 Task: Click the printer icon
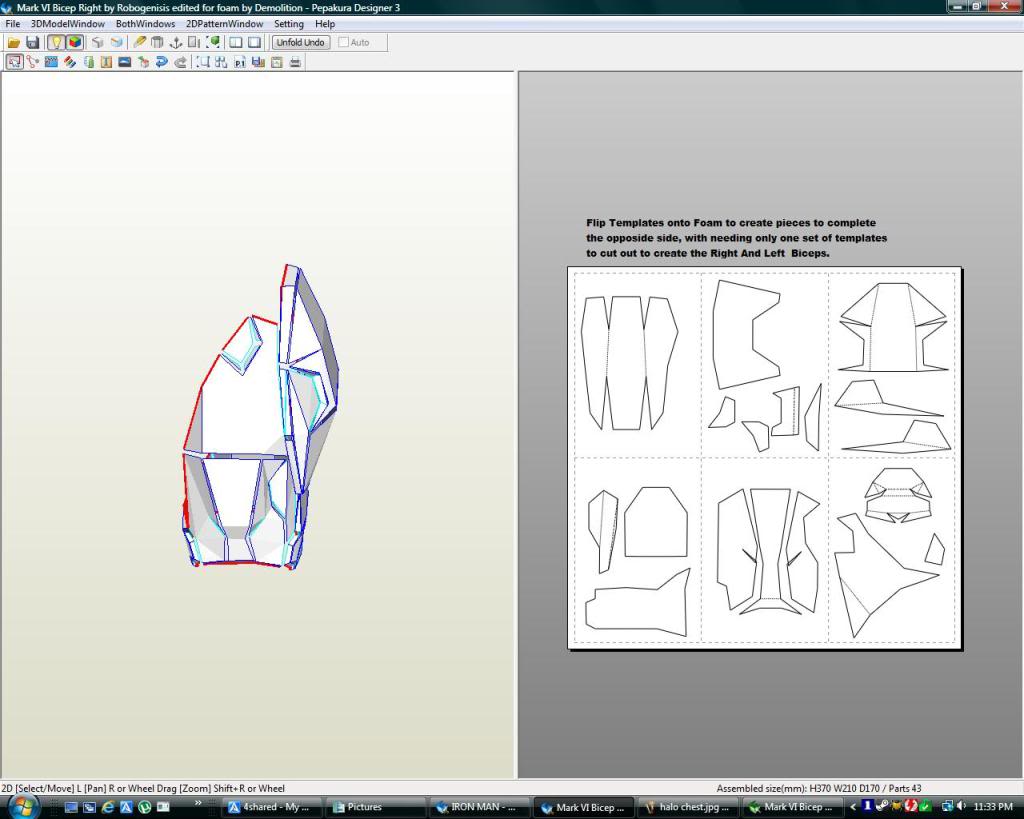pyautogui.click(x=295, y=62)
